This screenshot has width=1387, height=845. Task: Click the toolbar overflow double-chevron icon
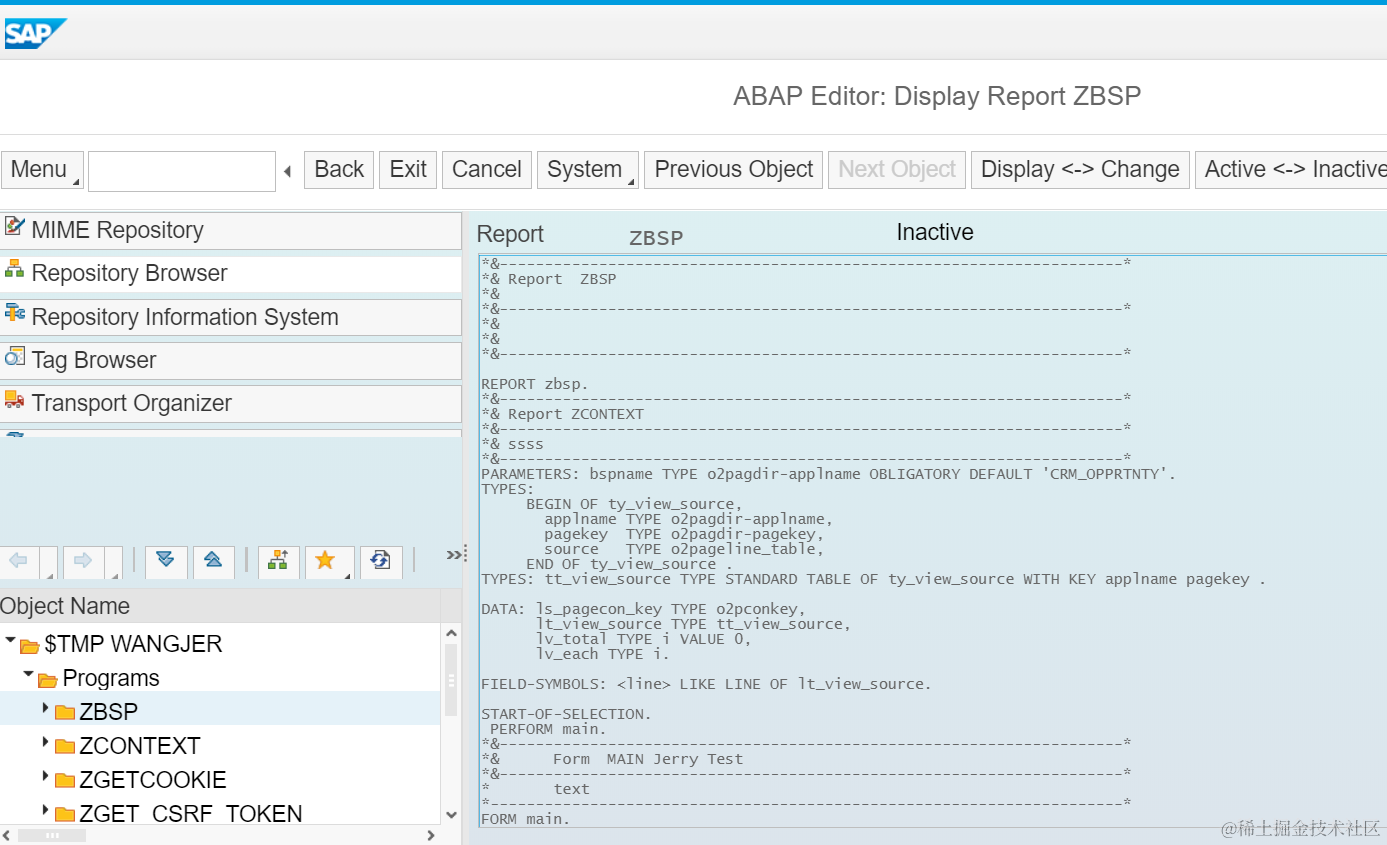coord(453,554)
